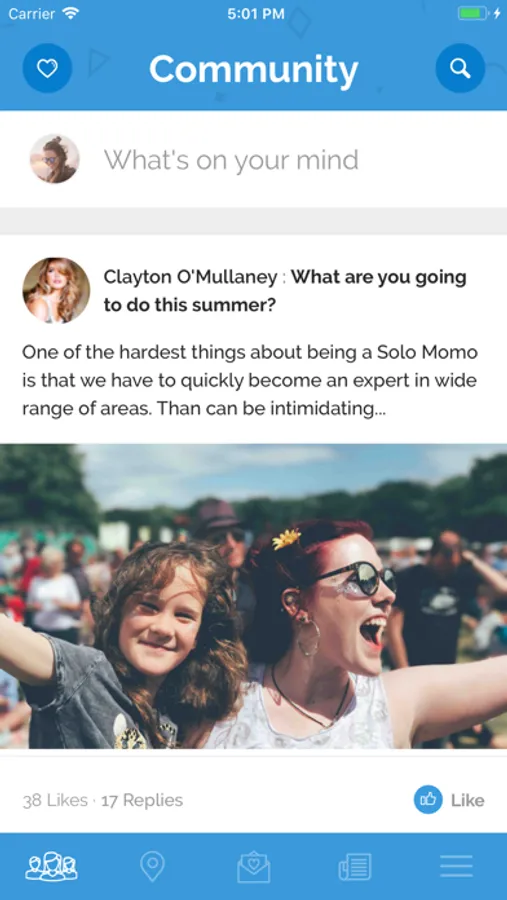Viewport: 507px width, 900px height.
Task: Open the heart envelope messages tab
Action: point(254,867)
